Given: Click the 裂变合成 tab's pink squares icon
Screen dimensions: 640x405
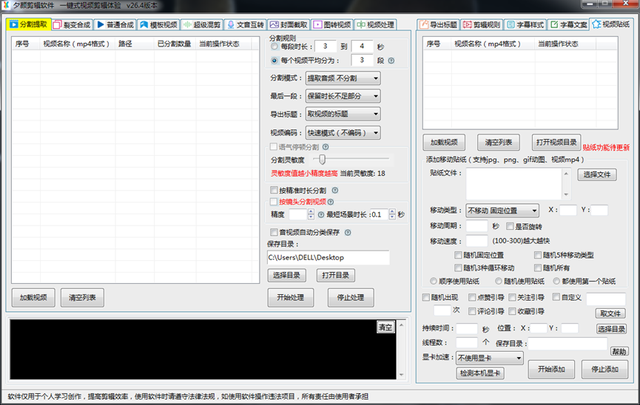Looking at the screenshot, I should [58, 25].
